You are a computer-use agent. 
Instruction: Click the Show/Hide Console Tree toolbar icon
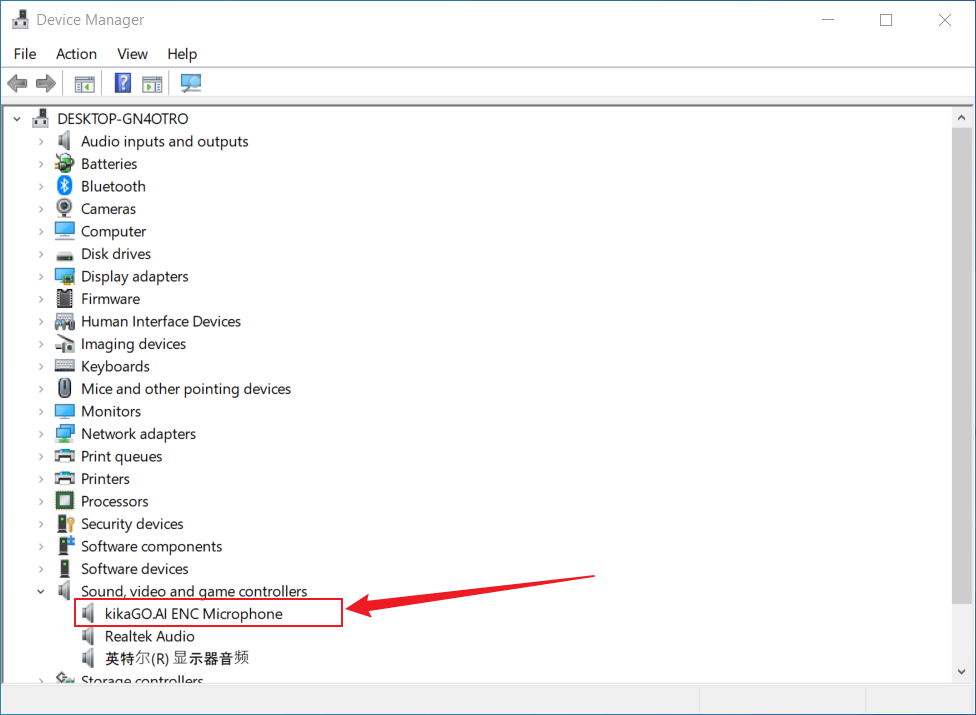(85, 83)
